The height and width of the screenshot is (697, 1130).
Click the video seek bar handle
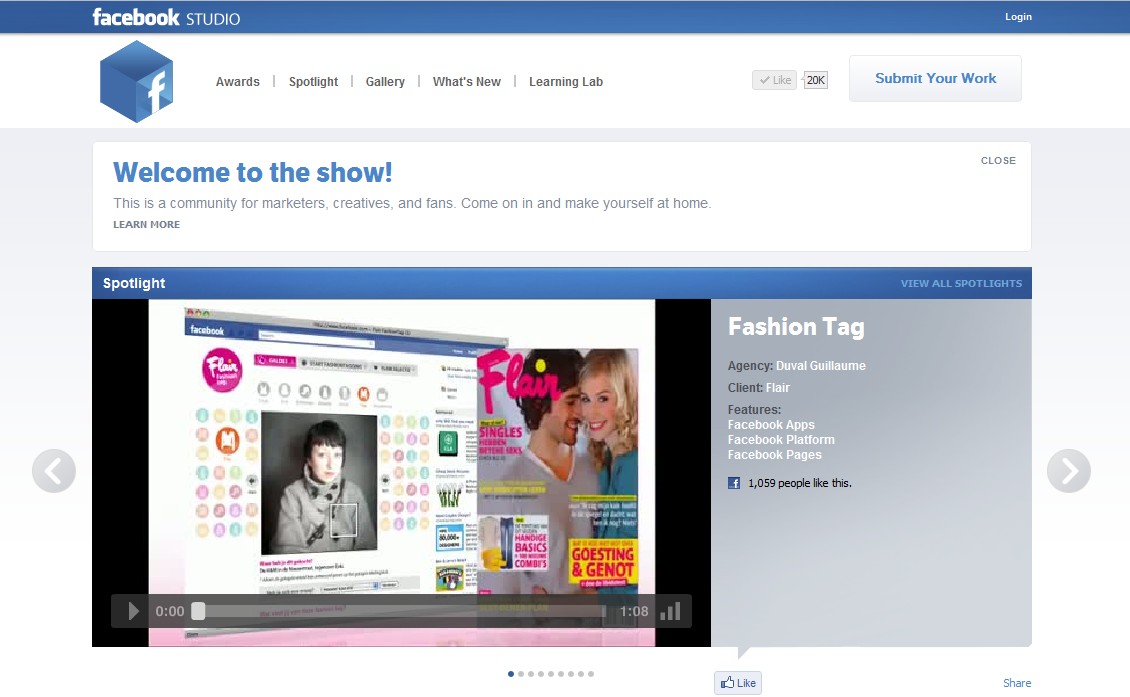coord(198,611)
